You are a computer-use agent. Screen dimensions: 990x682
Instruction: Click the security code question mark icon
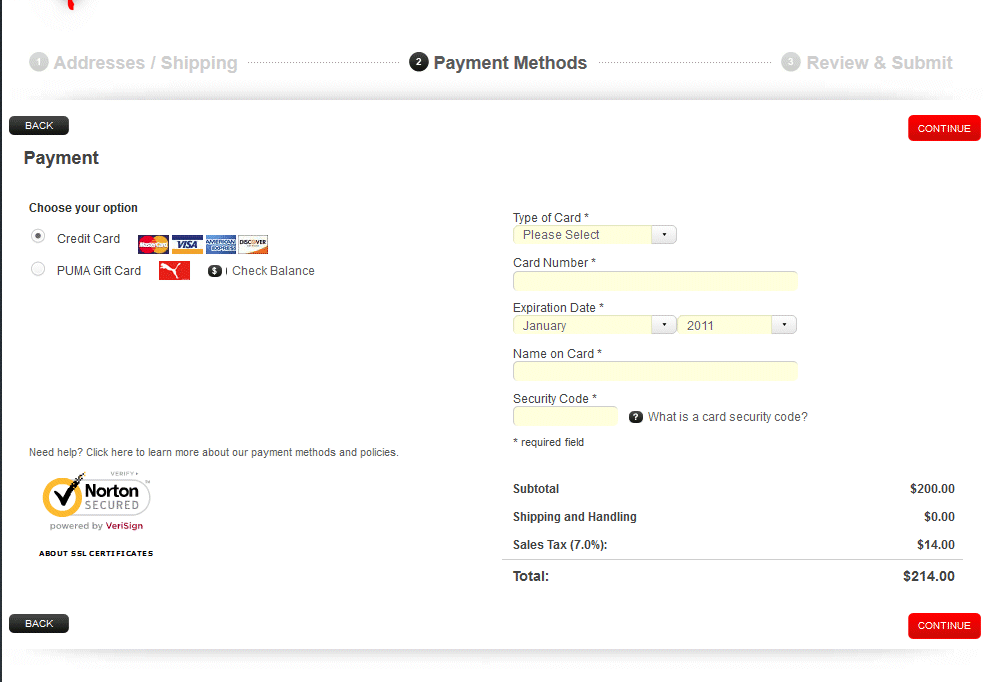636,417
